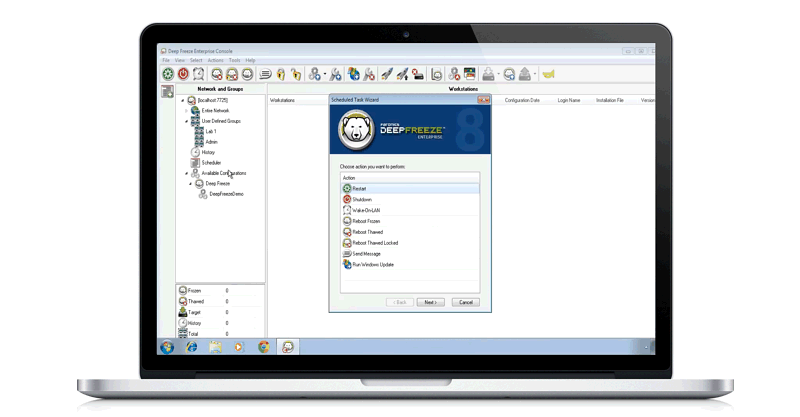Click the green Restart toolbar icon
Image resolution: width=800 pixels, height=417 pixels.
coord(168,75)
